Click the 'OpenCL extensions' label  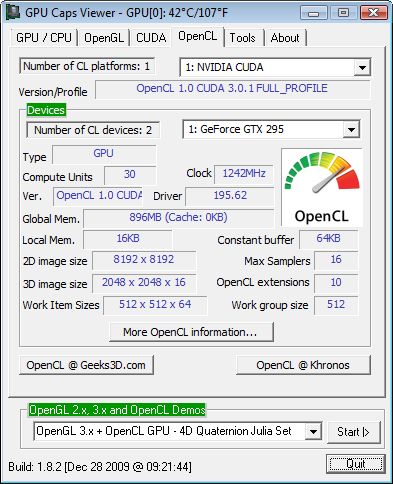pyautogui.click(x=263, y=282)
